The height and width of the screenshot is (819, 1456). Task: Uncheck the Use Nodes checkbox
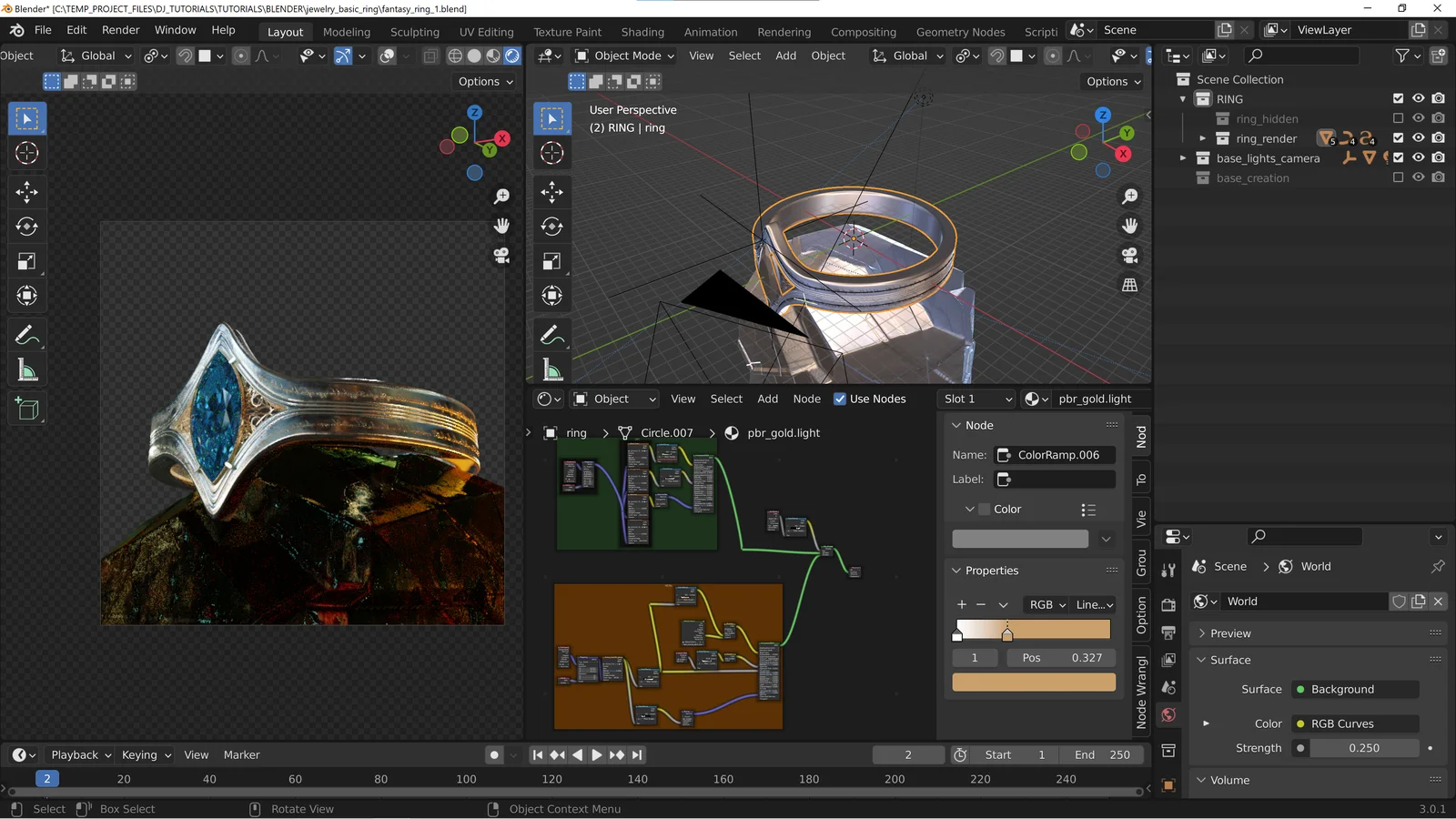click(x=839, y=399)
